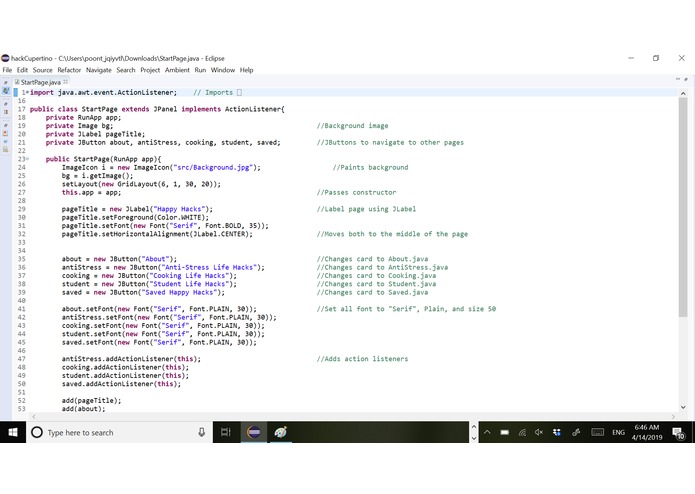Open the Paint app in taskbar

click(280, 432)
